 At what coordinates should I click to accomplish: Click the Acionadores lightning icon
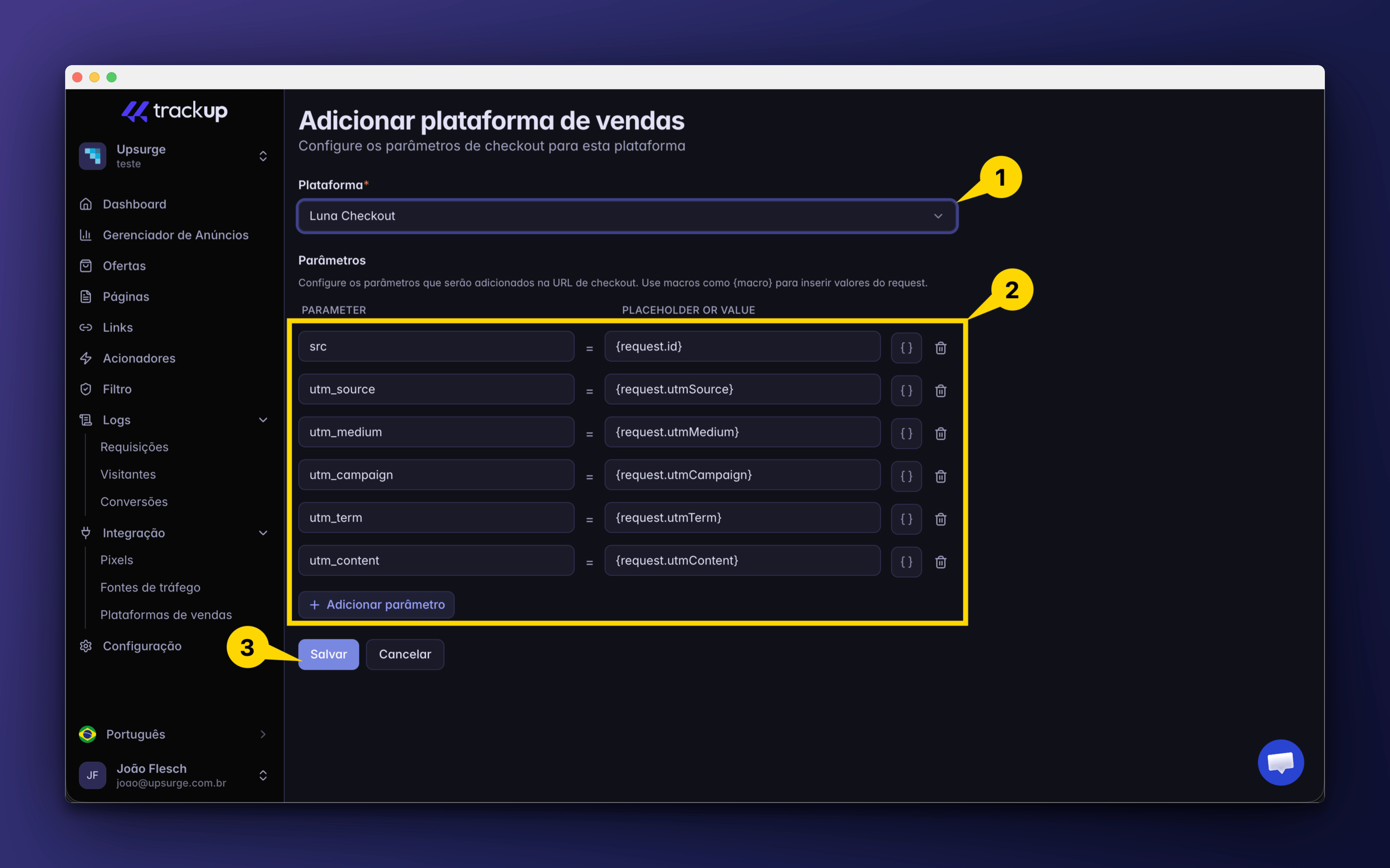coord(86,358)
